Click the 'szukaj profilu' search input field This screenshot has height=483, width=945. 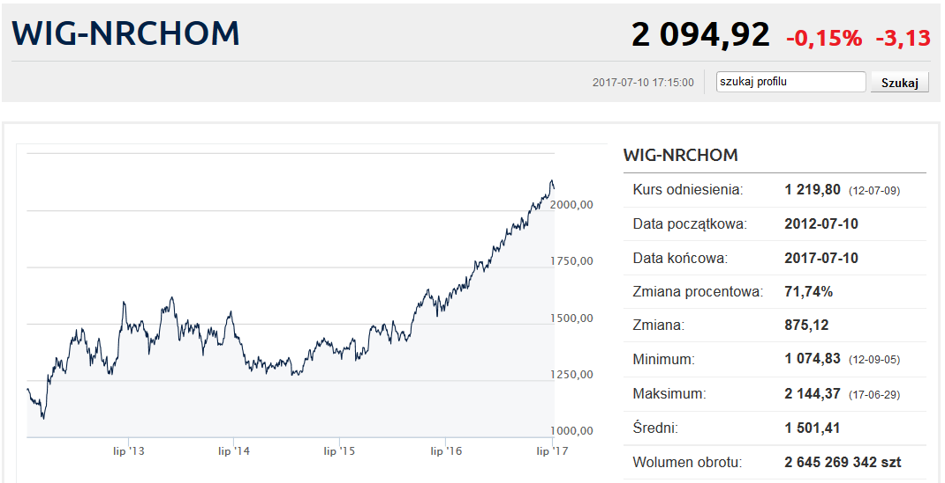pos(791,82)
